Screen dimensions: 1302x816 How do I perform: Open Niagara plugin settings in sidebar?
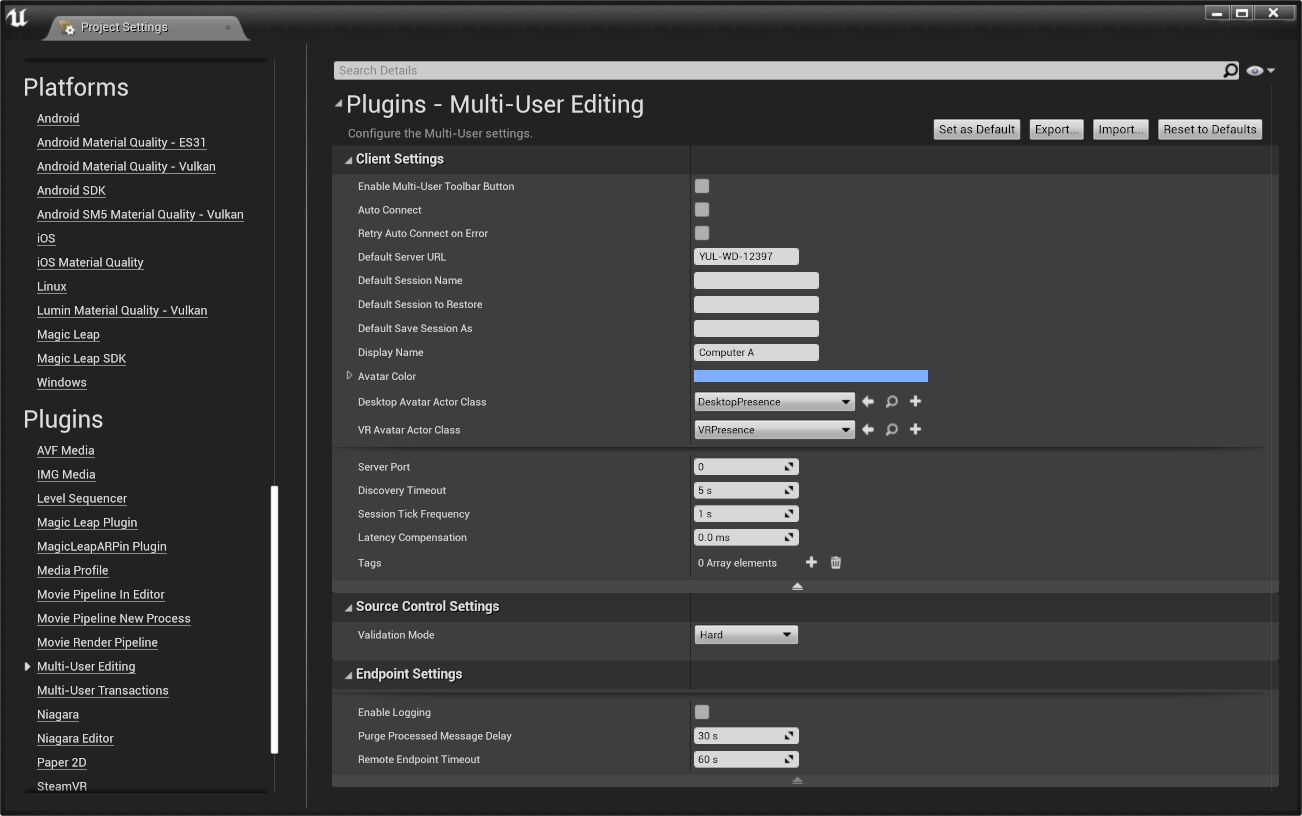tap(58, 715)
